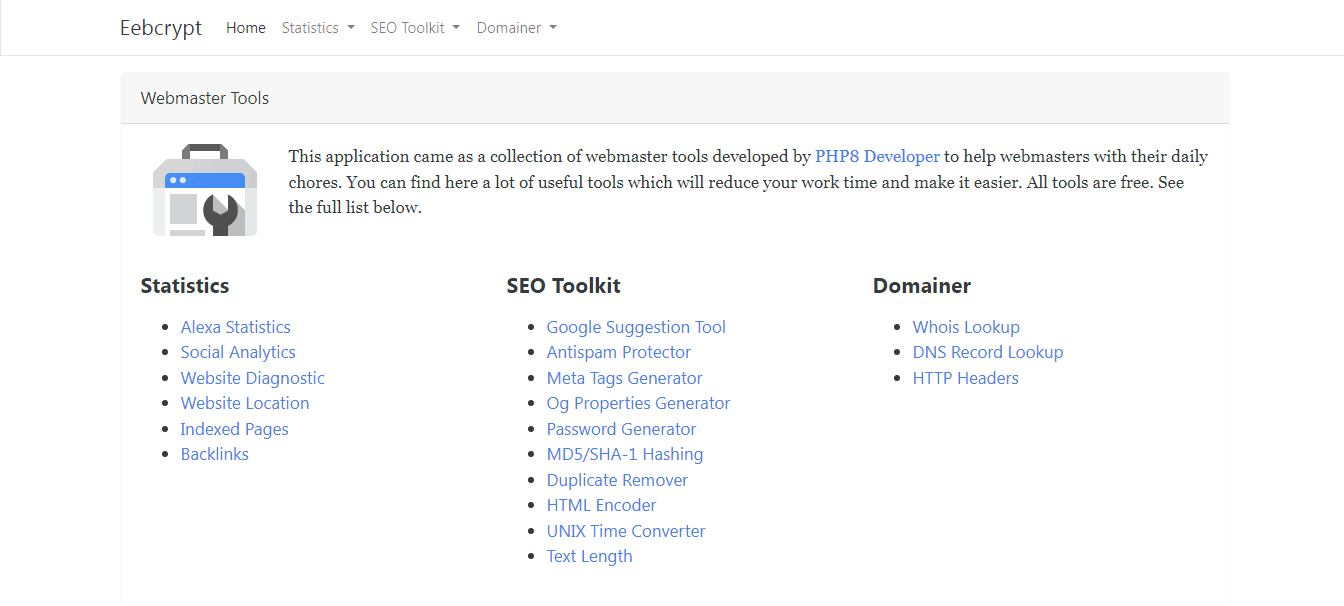Expand the SEO Toolkit dropdown menu
Viewport: 1344px width, 606px height.
click(415, 28)
